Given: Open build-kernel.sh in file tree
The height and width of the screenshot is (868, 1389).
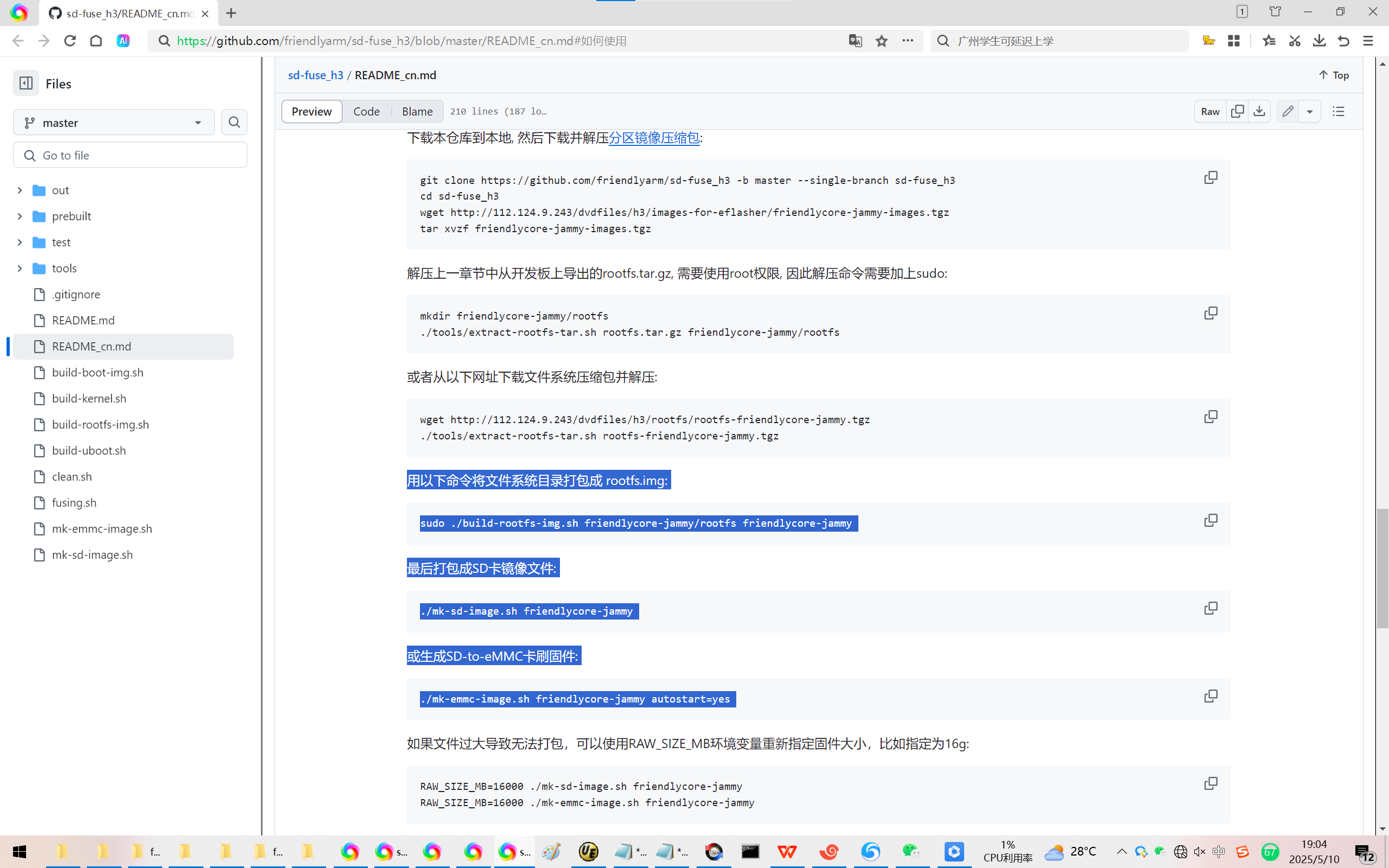Looking at the screenshot, I should pyautogui.click(x=89, y=398).
